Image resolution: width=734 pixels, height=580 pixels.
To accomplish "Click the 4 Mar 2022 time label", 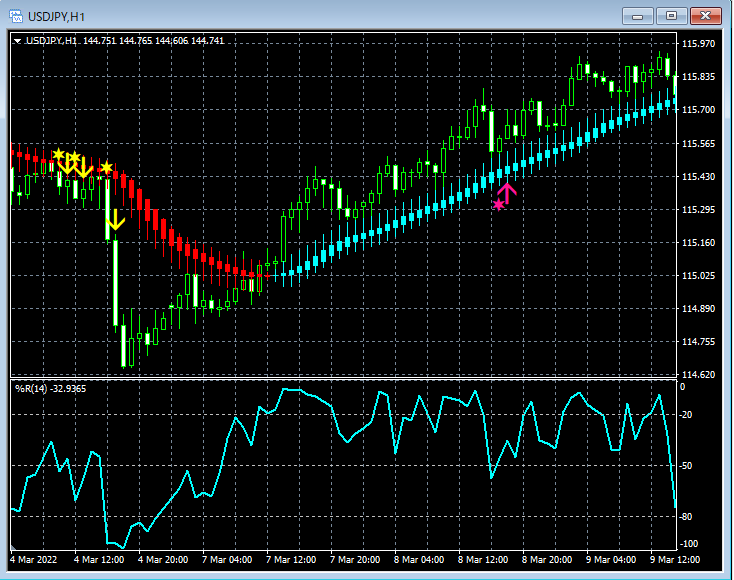I will [34, 560].
